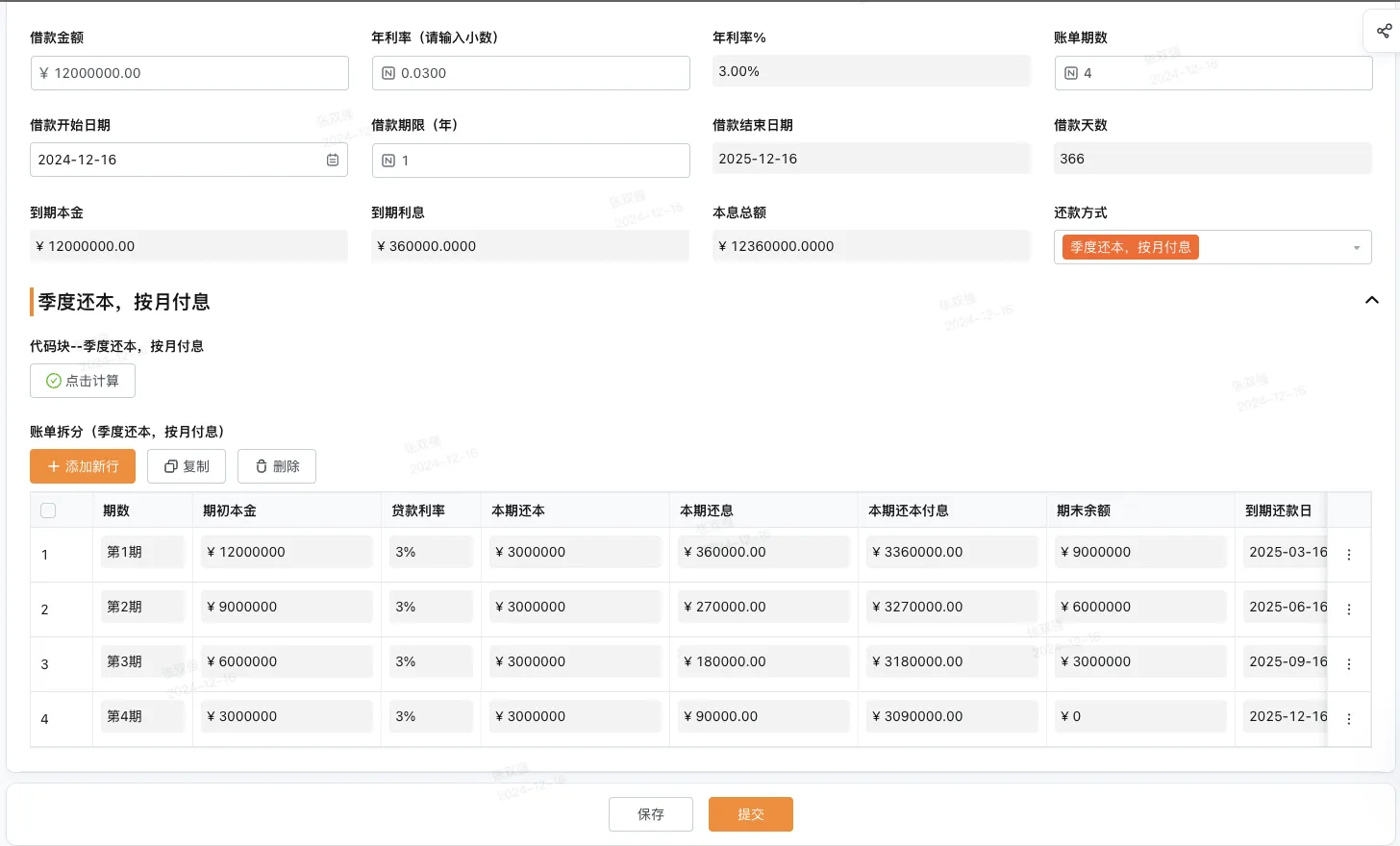Click the number icon inside 账单期数 field
The width and height of the screenshot is (1400, 846).
(1070, 72)
